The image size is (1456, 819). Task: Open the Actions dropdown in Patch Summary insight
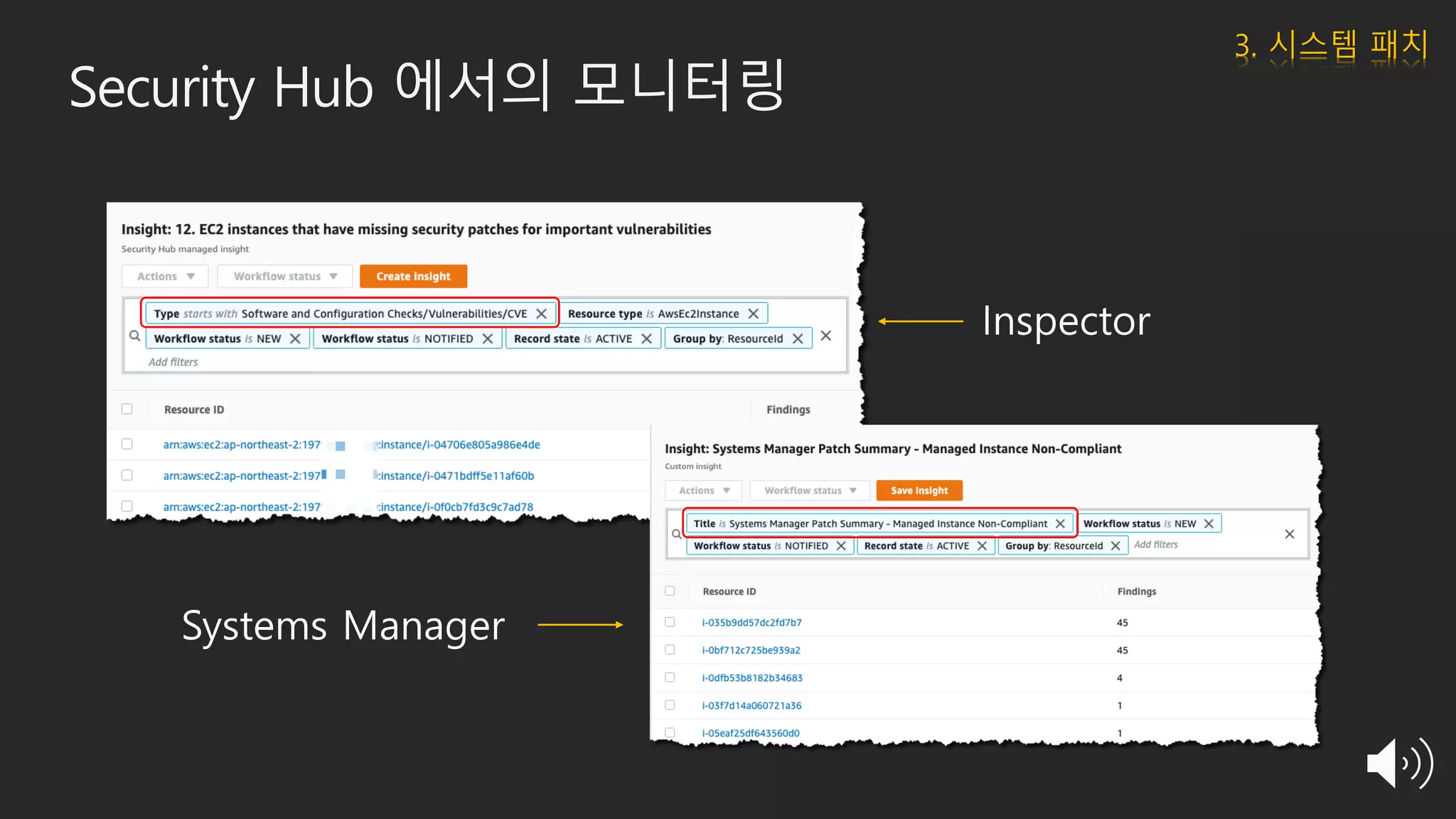pos(704,491)
